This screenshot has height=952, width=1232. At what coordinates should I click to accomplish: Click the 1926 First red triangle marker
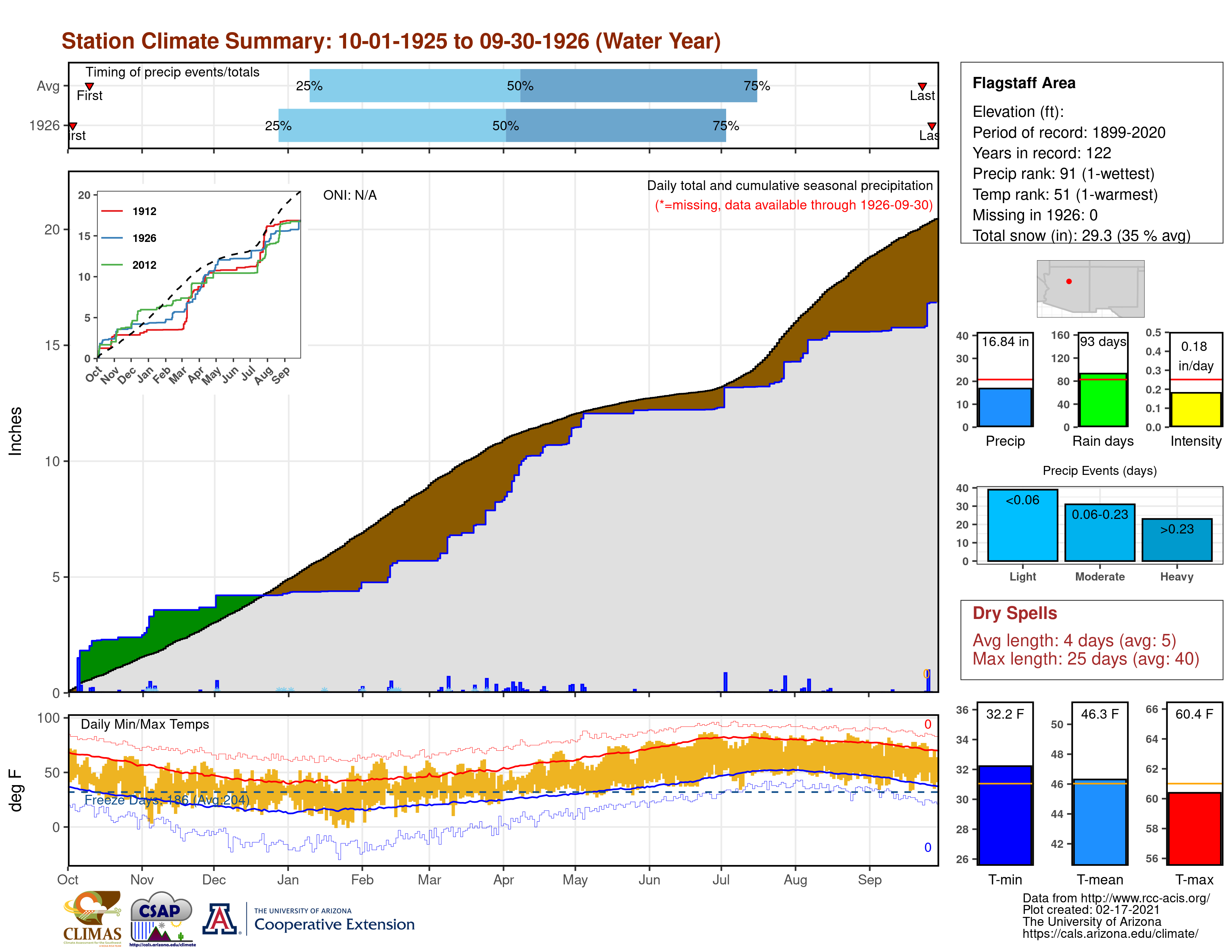(73, 126)
